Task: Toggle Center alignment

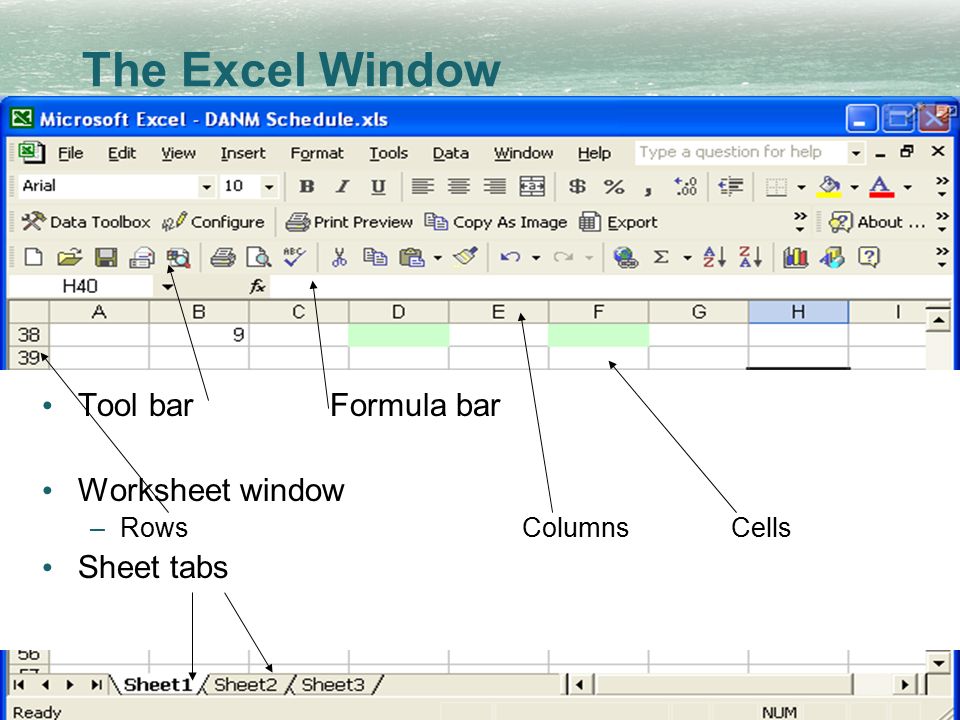Action: pyautogui.click(x=459, y=186)
